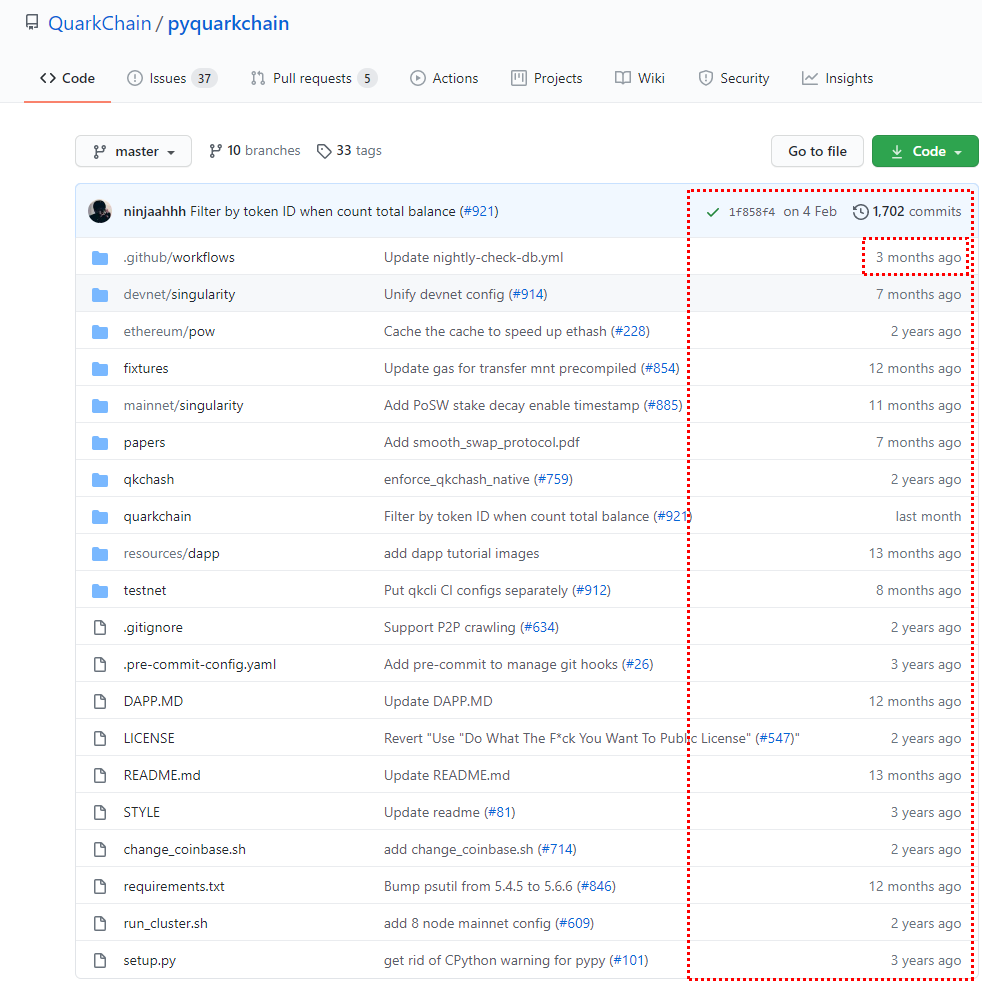
Task: Open pull request #921 in latest commit
Action: [x=479, y=211]
